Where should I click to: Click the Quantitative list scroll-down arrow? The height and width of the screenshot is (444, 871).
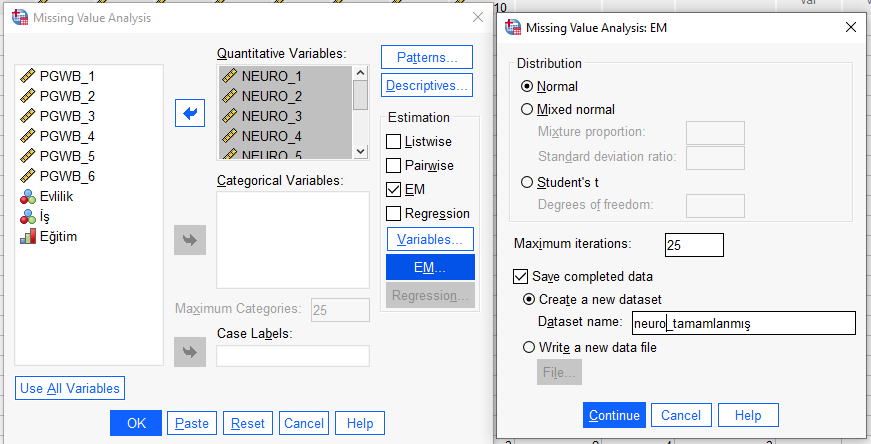click(x=361, y=151)
